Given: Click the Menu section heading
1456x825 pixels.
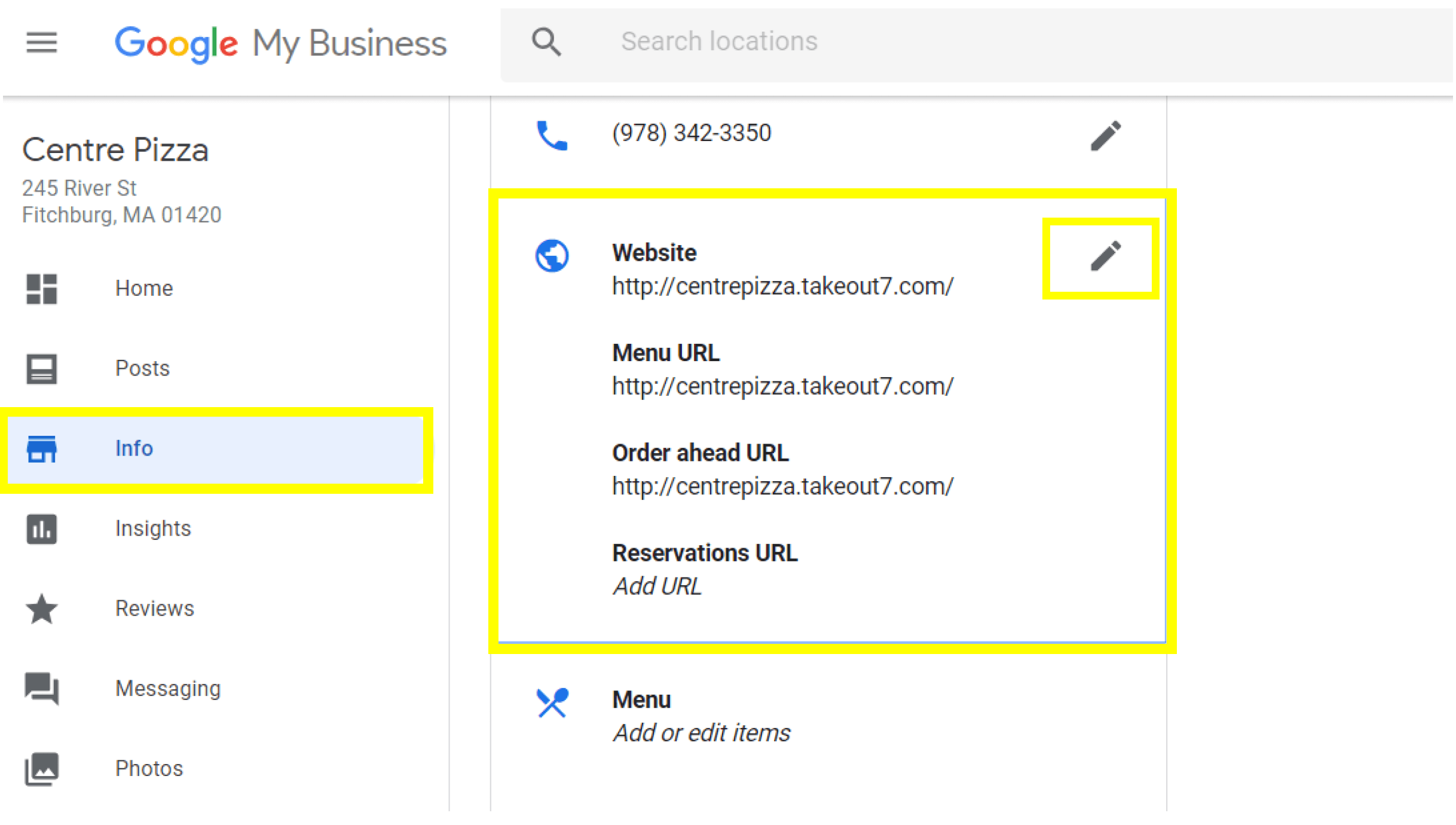Looking at the screenshot, I should tap(642, 700).
